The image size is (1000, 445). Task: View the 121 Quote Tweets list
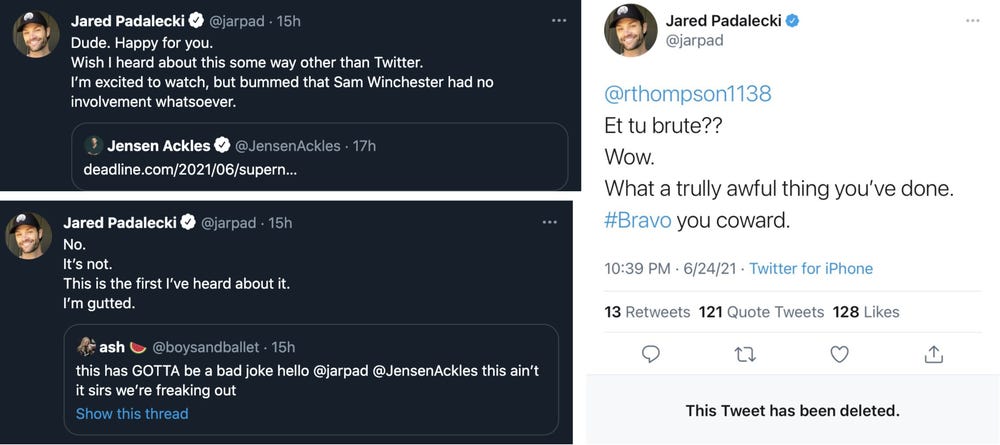click(761, 312)
